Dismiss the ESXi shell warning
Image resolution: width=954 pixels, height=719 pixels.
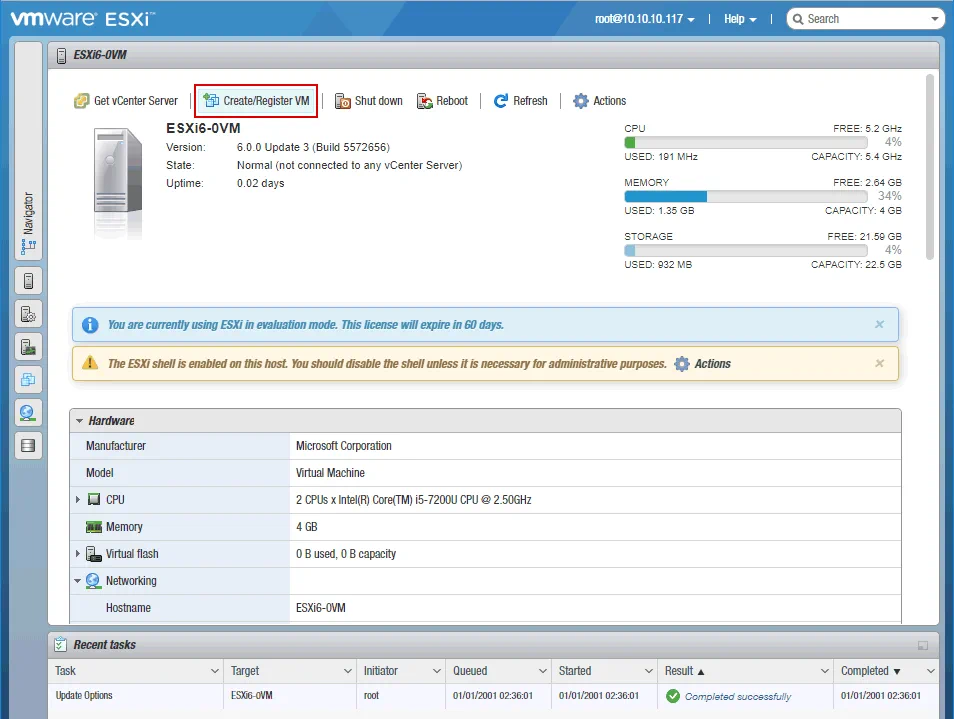(879, 364)
